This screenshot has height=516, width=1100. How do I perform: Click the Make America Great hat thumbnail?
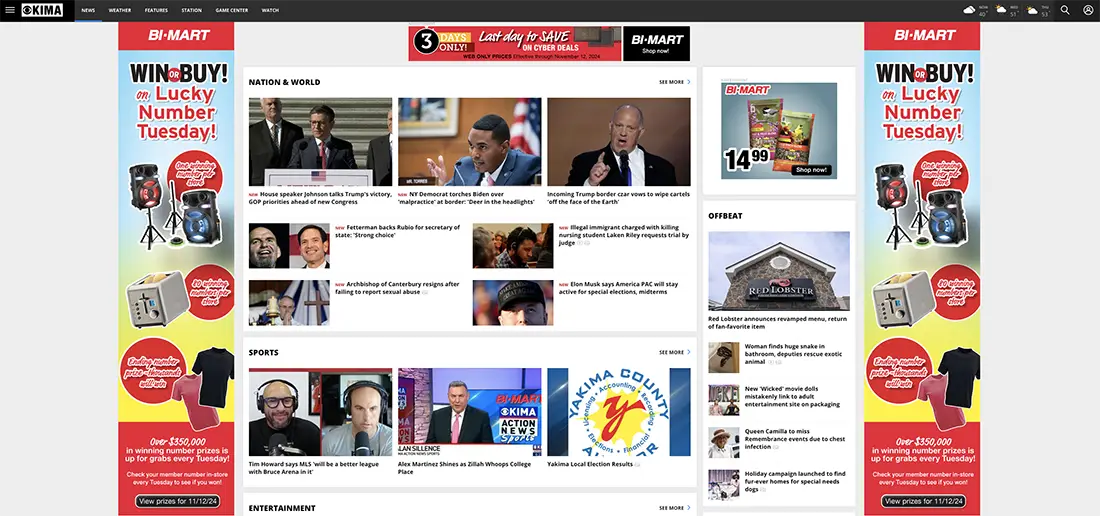click(513, 303)
